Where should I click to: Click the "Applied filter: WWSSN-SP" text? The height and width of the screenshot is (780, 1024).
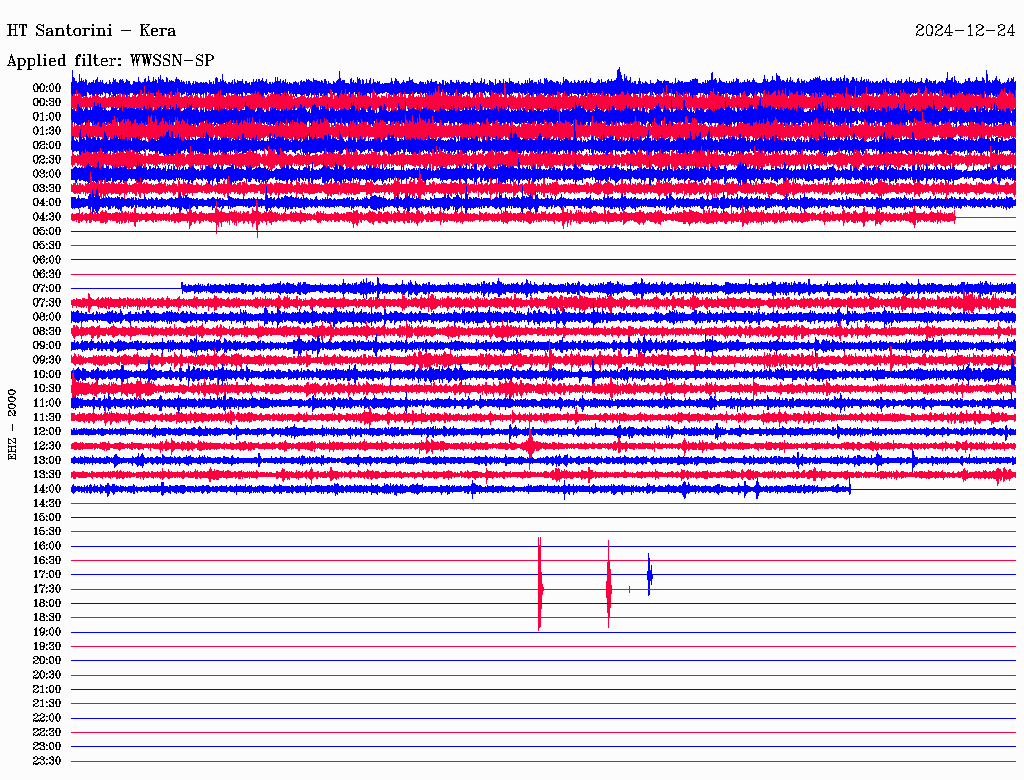110,61
